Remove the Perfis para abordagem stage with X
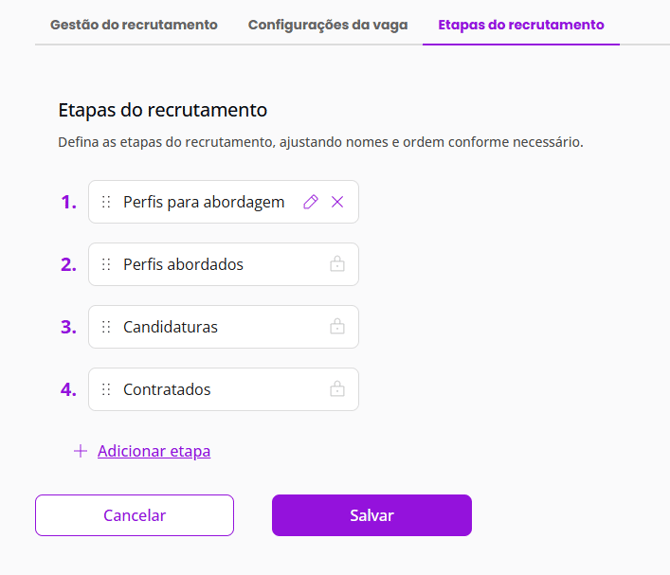This screenshot has width=670, height=575. [x=337, y=202]
